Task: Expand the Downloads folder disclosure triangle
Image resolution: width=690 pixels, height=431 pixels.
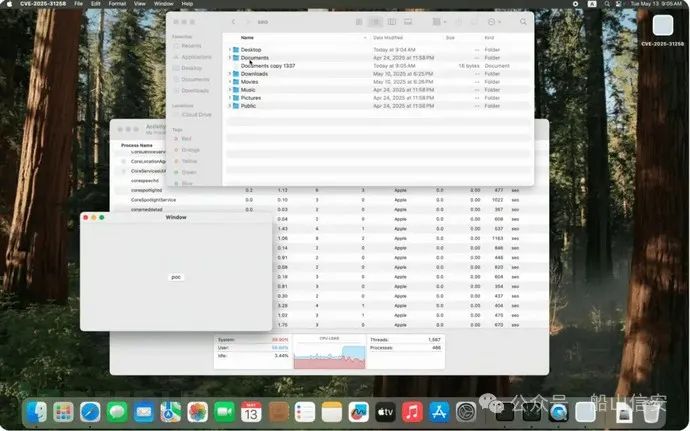Action: [230, 74]
